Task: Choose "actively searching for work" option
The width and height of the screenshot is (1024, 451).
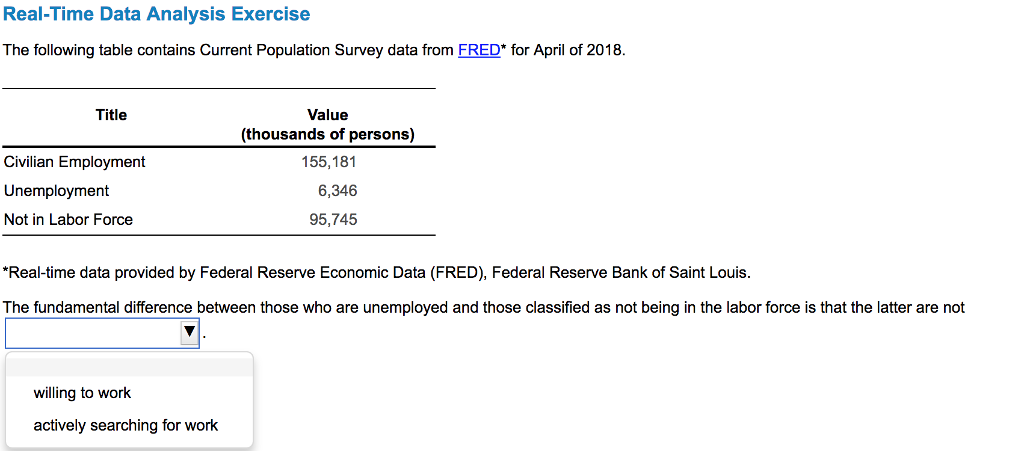Action: (125, 425)
